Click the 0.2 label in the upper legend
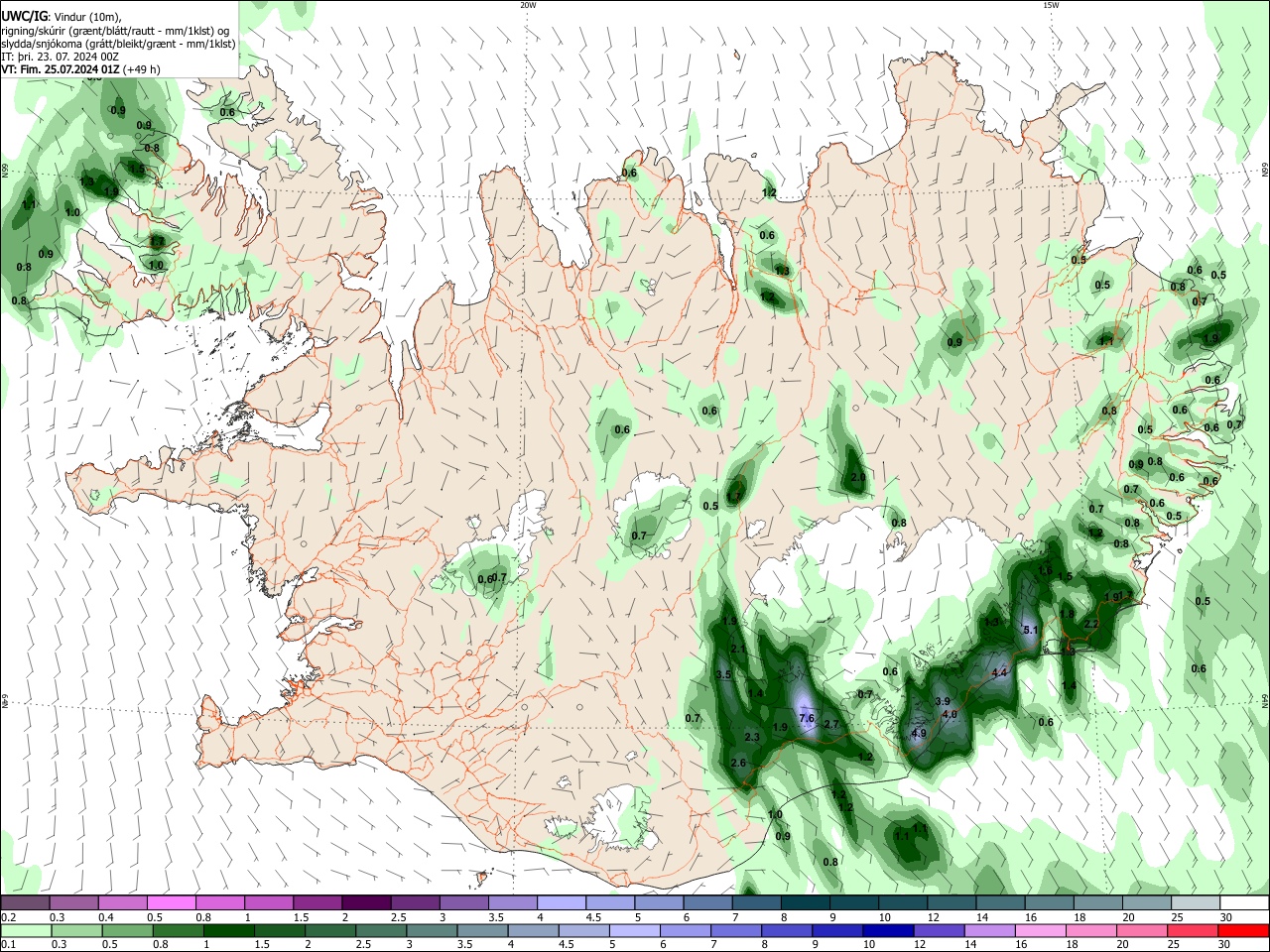1270x952 pixels. [x=8, y=918]
